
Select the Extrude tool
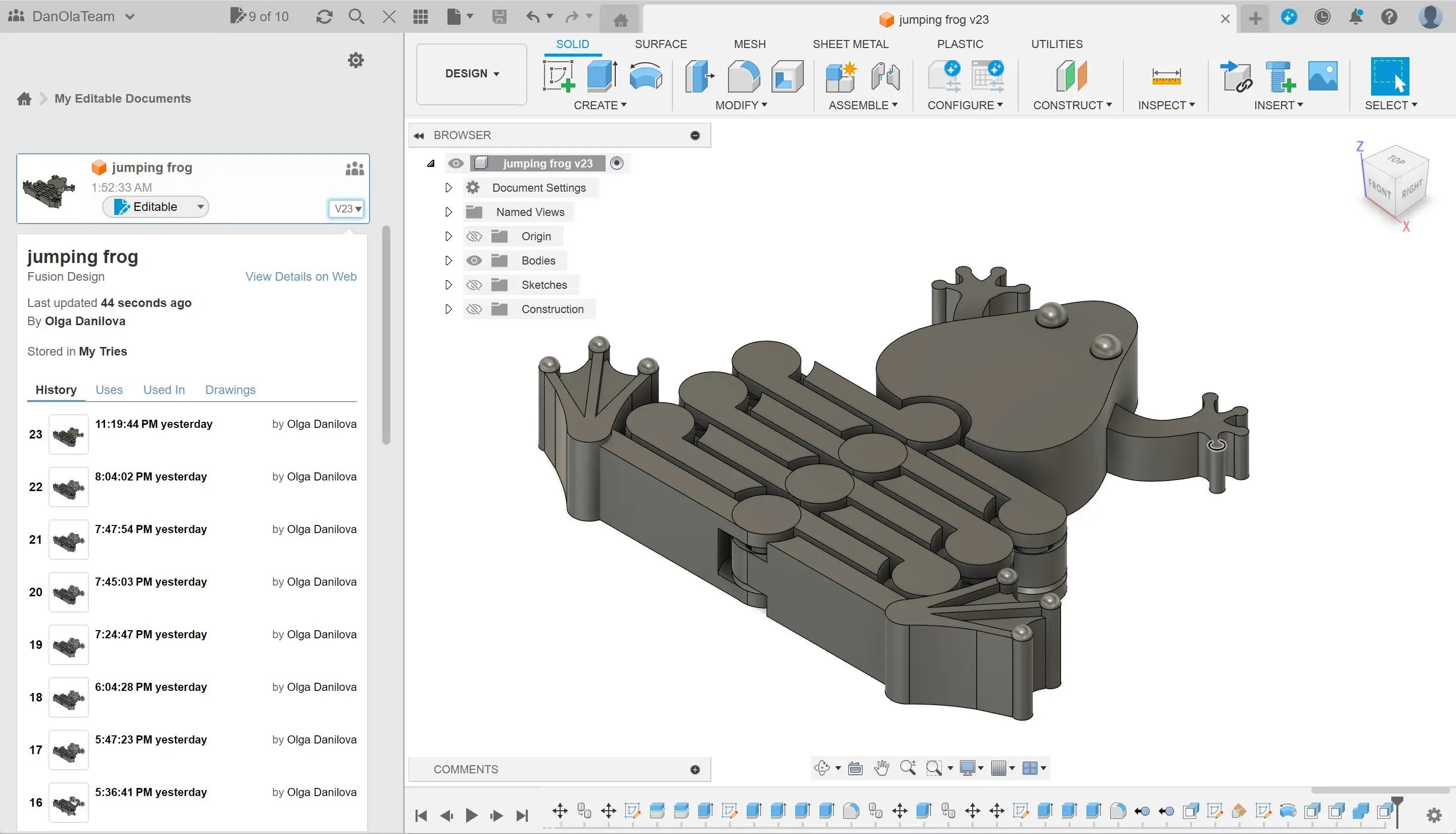click(602, 76)
